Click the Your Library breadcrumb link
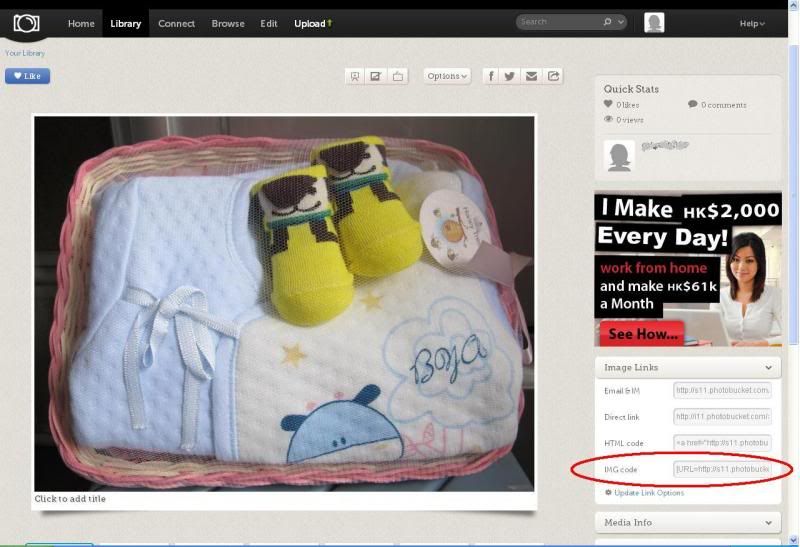 25,53
